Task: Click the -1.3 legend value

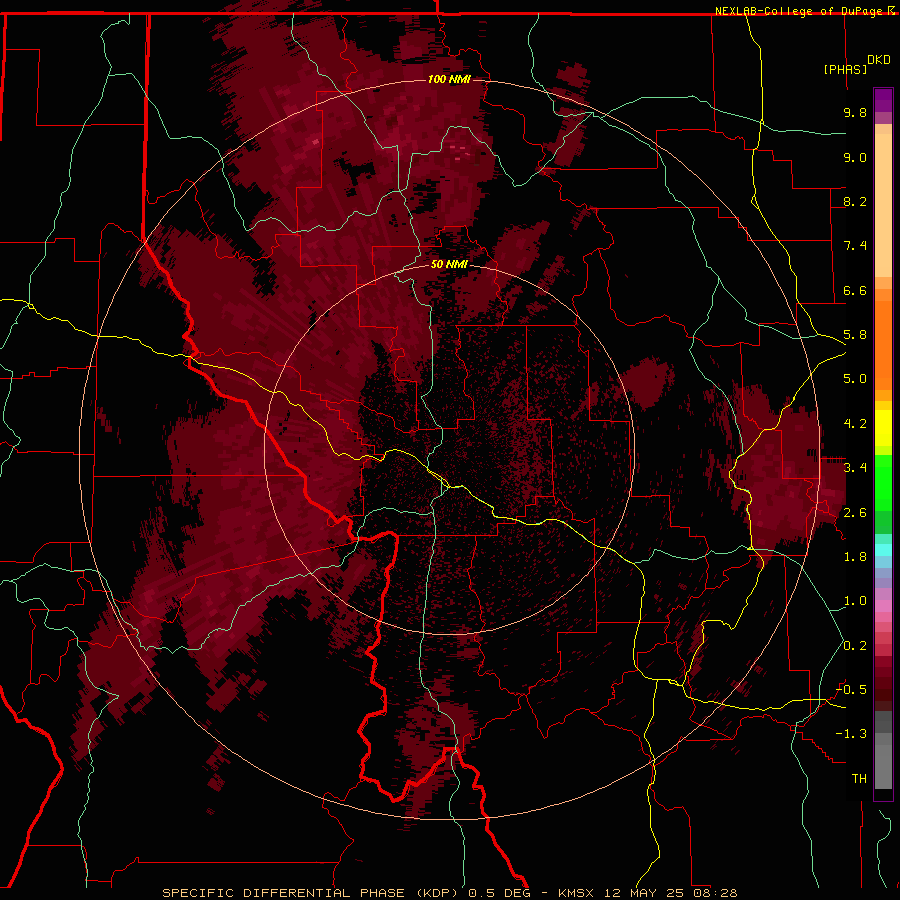Action: (851, 734)
